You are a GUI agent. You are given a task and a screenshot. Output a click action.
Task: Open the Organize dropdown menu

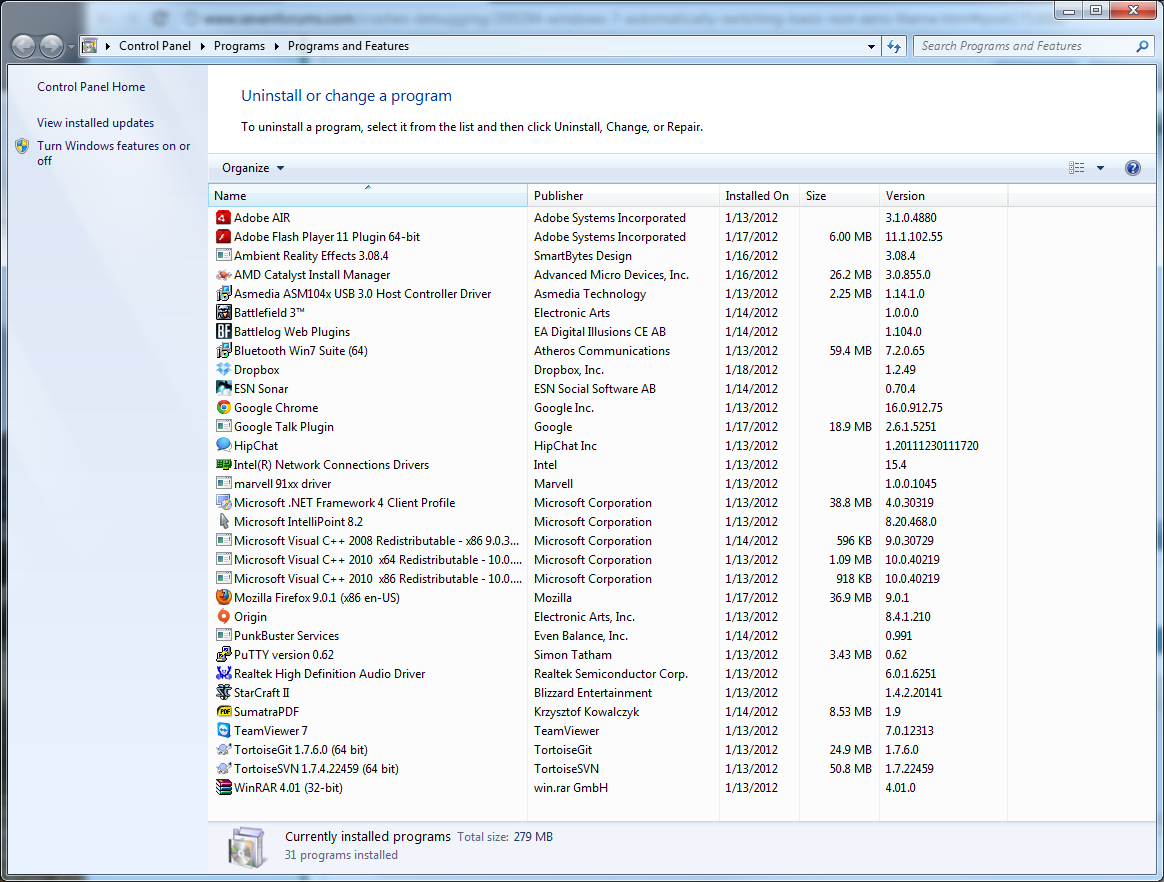pos(252,168)
